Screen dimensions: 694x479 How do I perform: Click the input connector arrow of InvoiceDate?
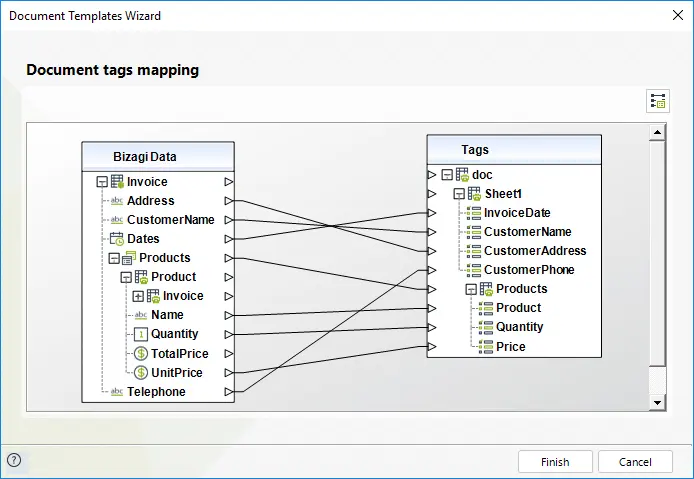click(432, 213)
